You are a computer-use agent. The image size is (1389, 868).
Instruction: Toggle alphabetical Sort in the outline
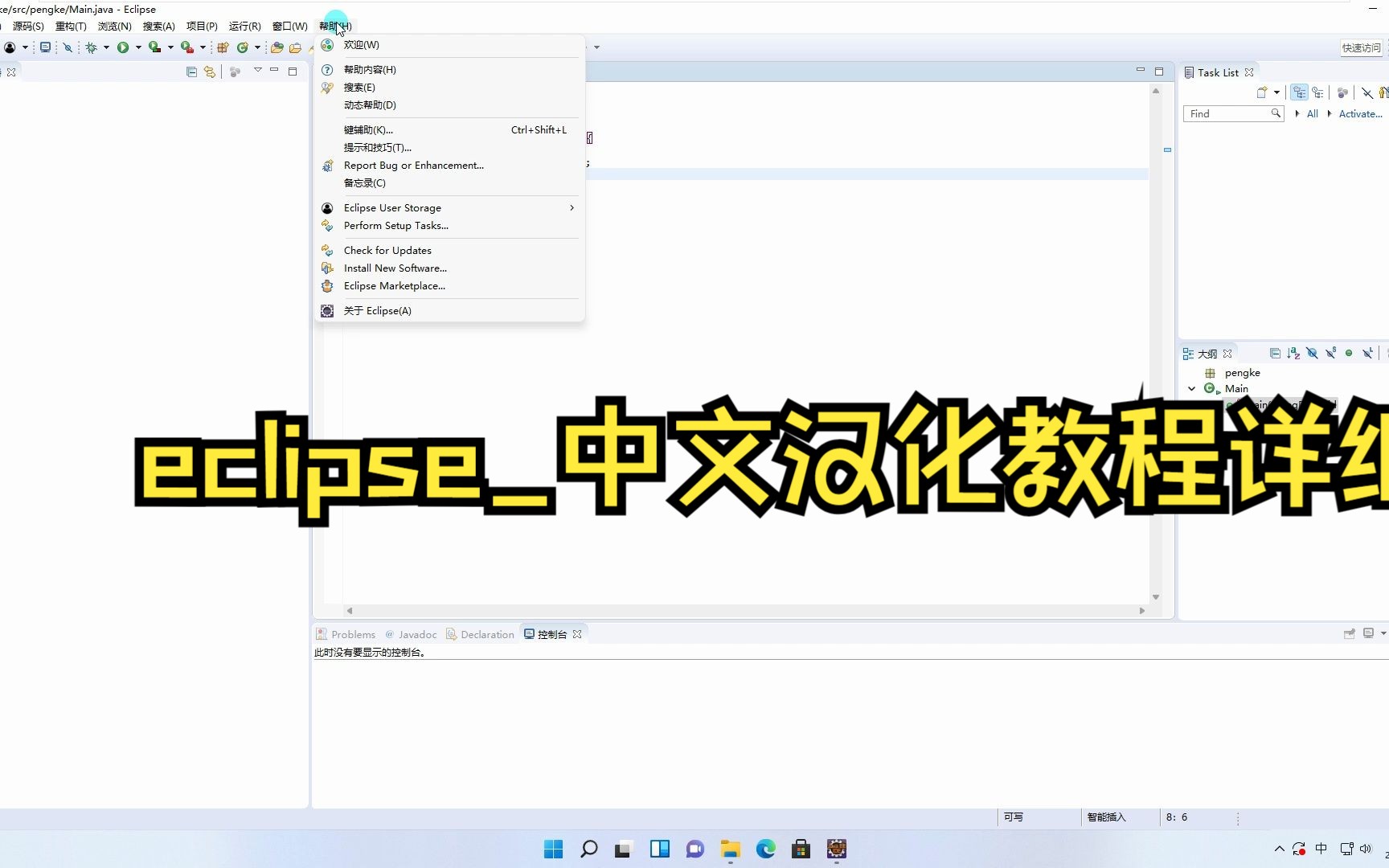(1293, 354)
